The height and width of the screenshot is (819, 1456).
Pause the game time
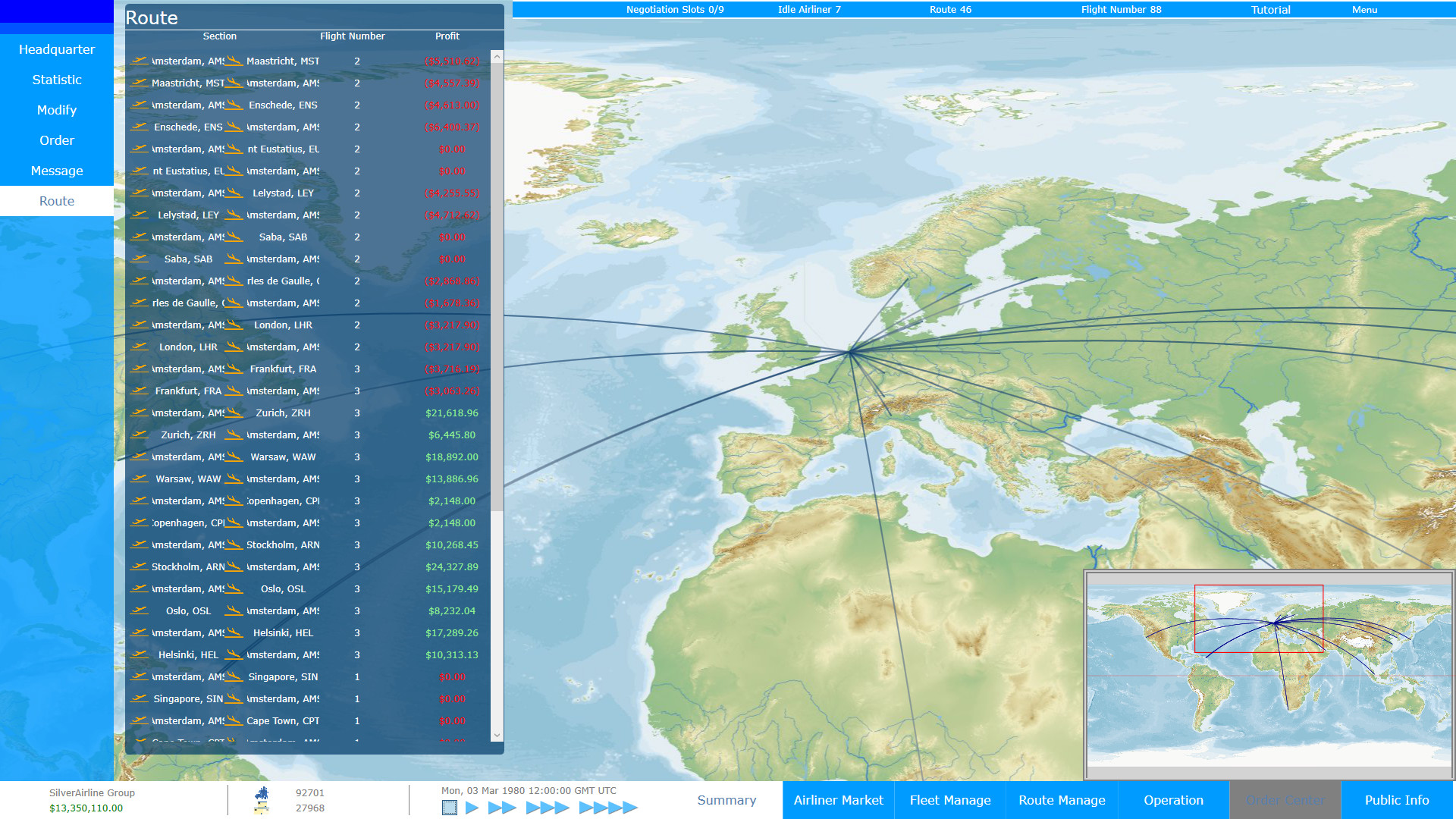pos(450,808)
